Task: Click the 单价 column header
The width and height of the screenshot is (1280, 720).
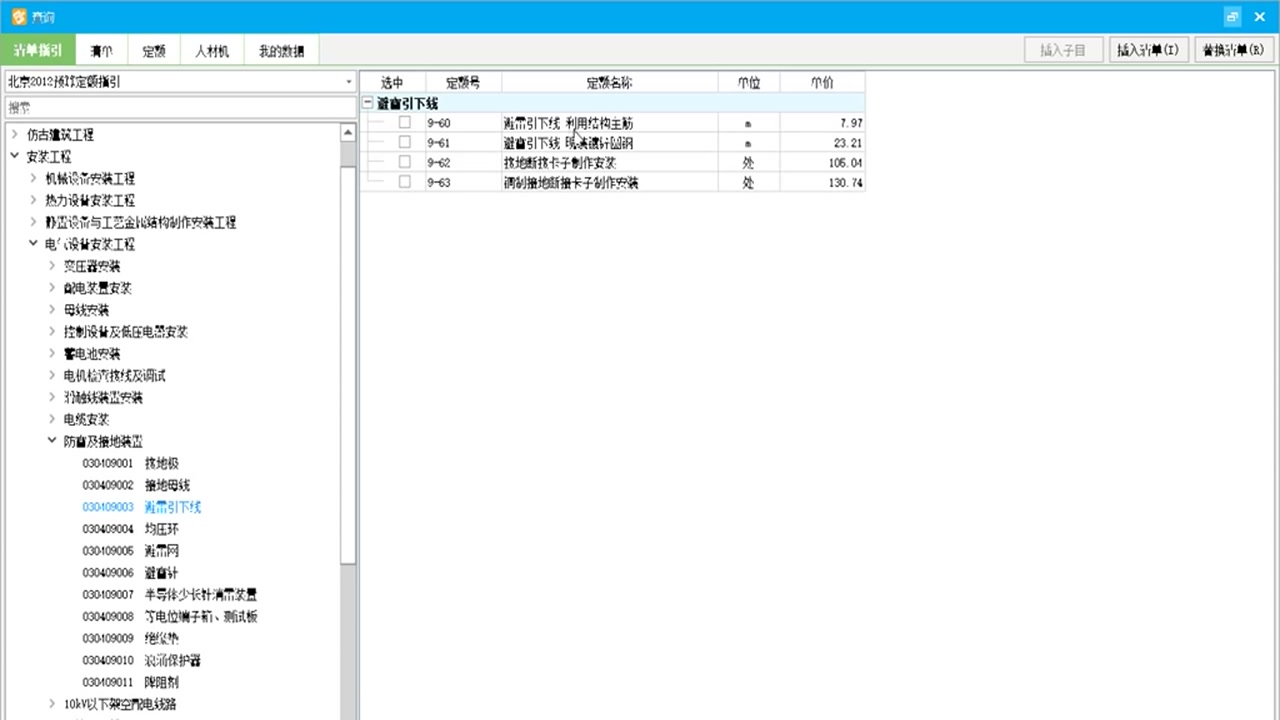Action: click(x=822, y=83)
